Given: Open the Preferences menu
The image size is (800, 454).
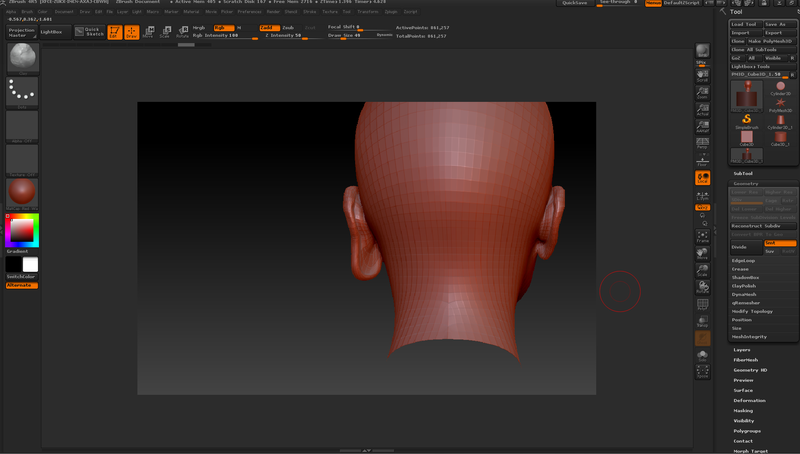Looking at the screenshot, I should click(249, 11).
